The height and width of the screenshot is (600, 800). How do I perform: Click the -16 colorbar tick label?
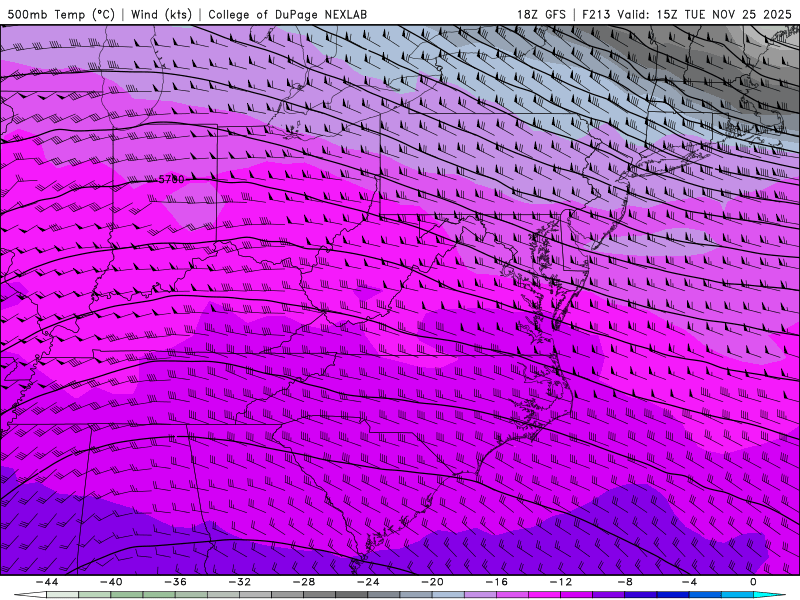496,582
